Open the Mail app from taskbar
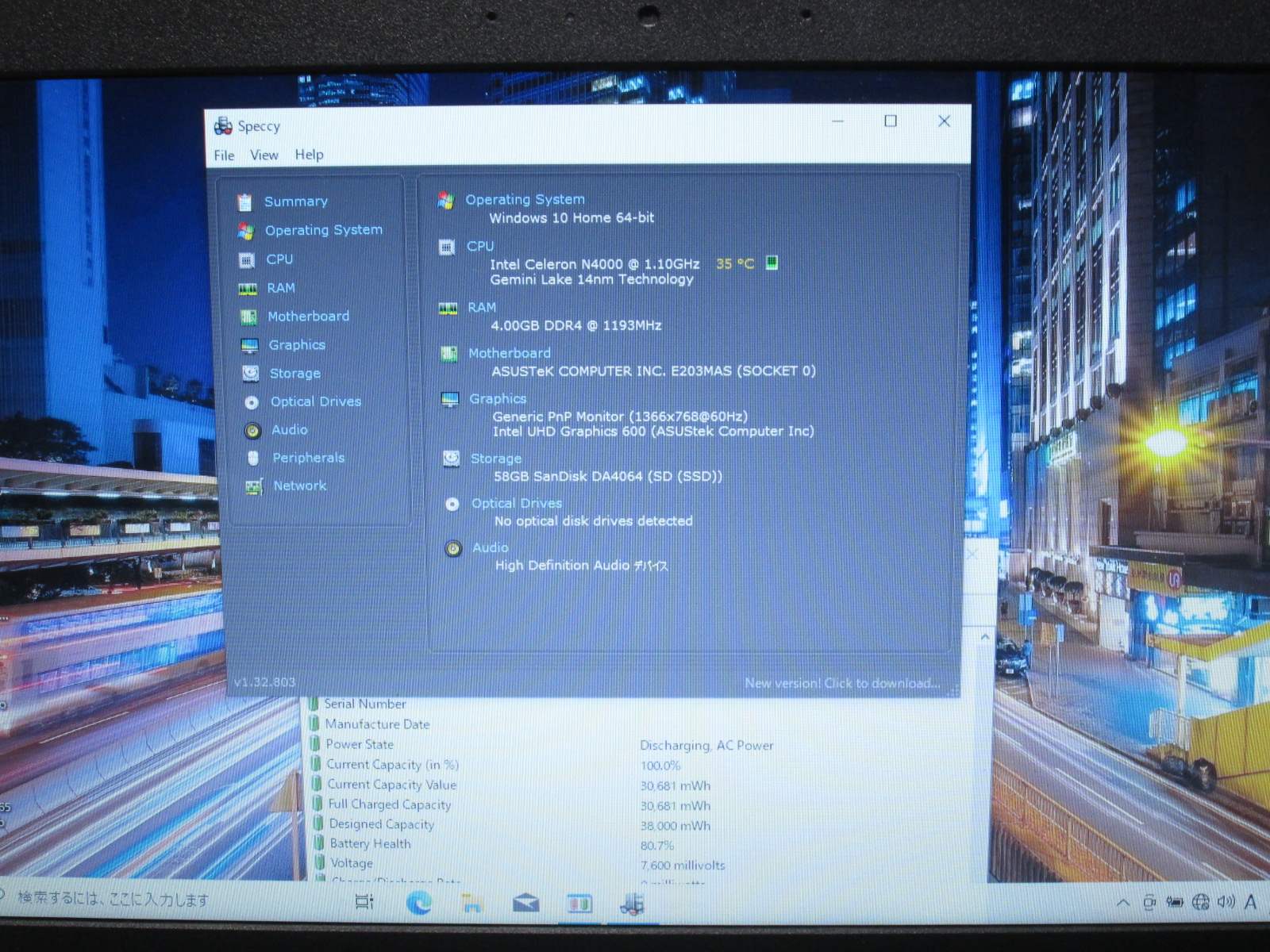The height and width of the screenshot is (952, 1270). [x=526, y=904]
